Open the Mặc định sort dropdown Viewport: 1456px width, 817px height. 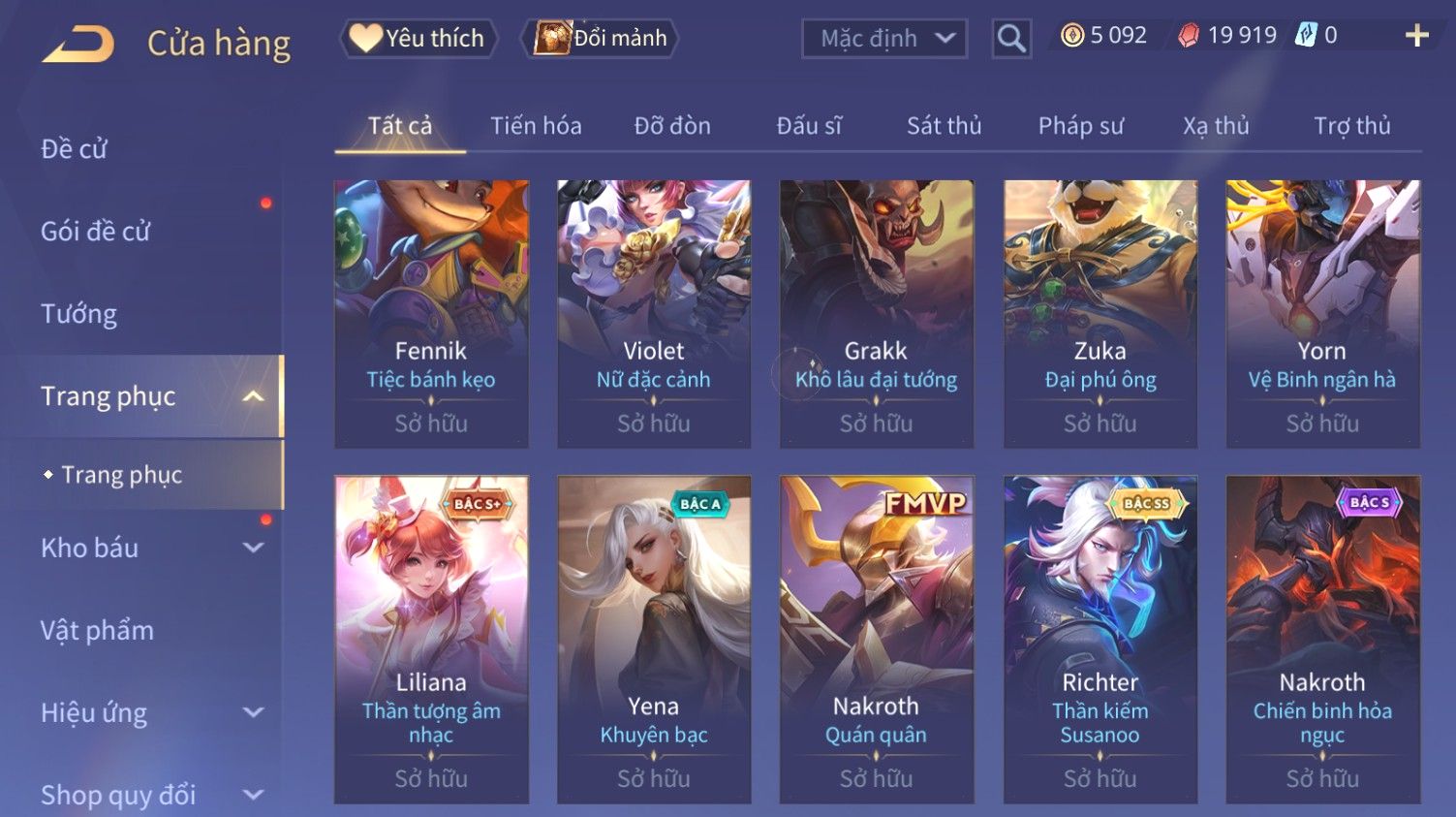[x=884, y=39]
